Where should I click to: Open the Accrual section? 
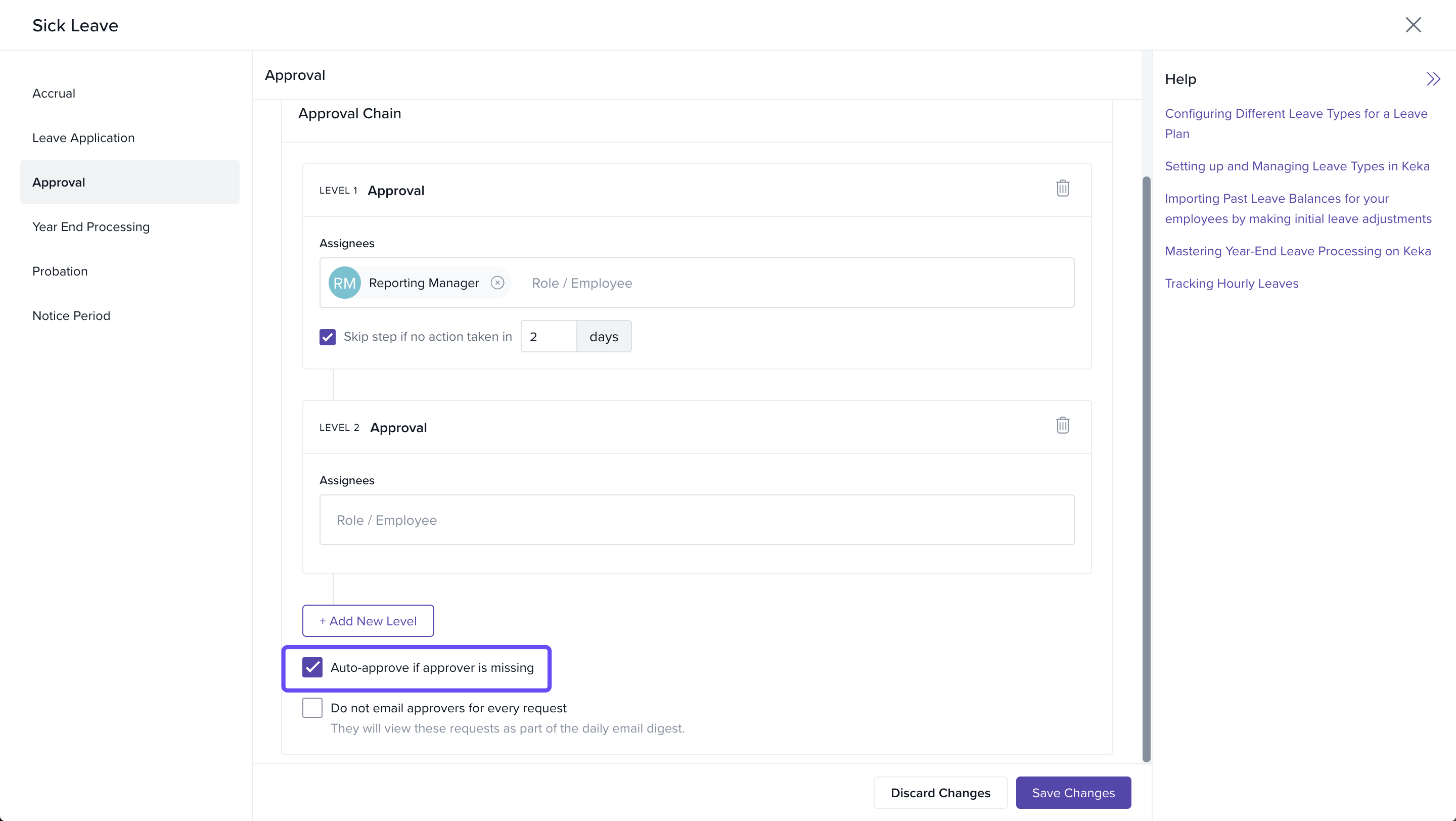(54, 93)
